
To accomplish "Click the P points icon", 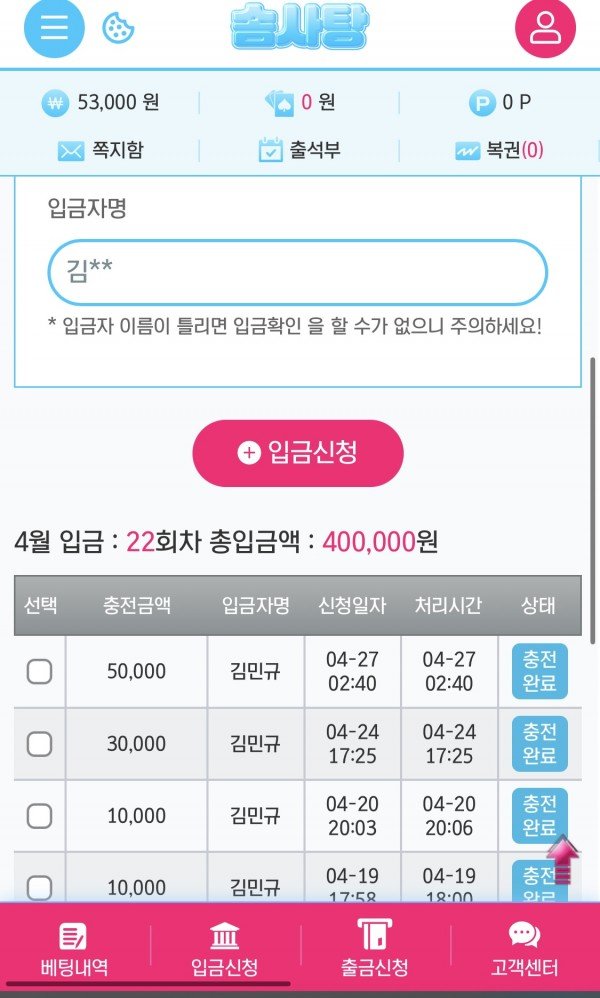I will point(483,102).
